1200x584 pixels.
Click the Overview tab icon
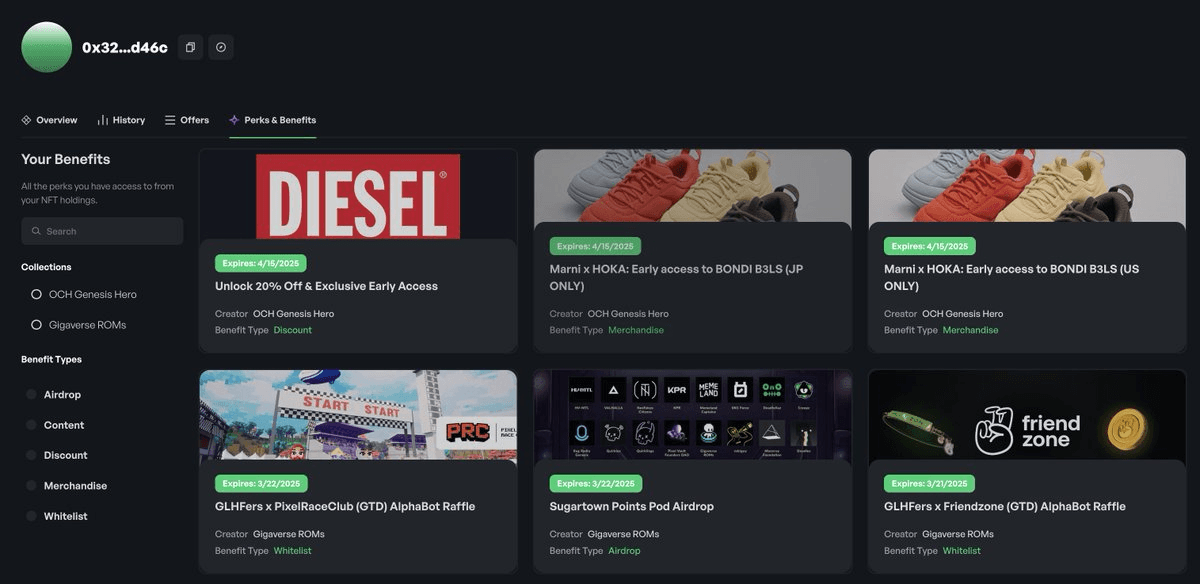pos(26,120)
